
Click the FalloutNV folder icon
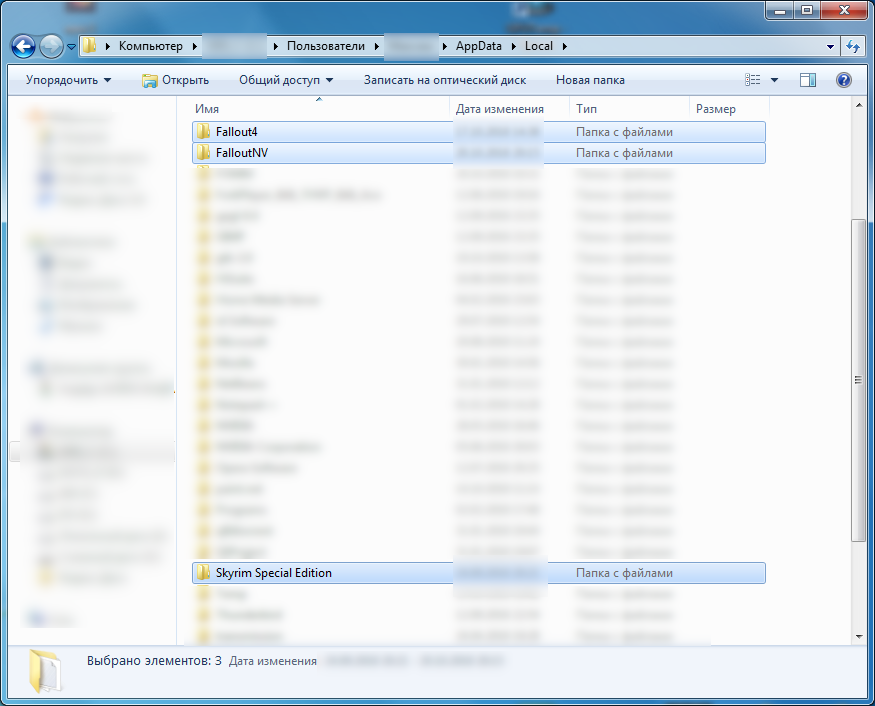203,153
